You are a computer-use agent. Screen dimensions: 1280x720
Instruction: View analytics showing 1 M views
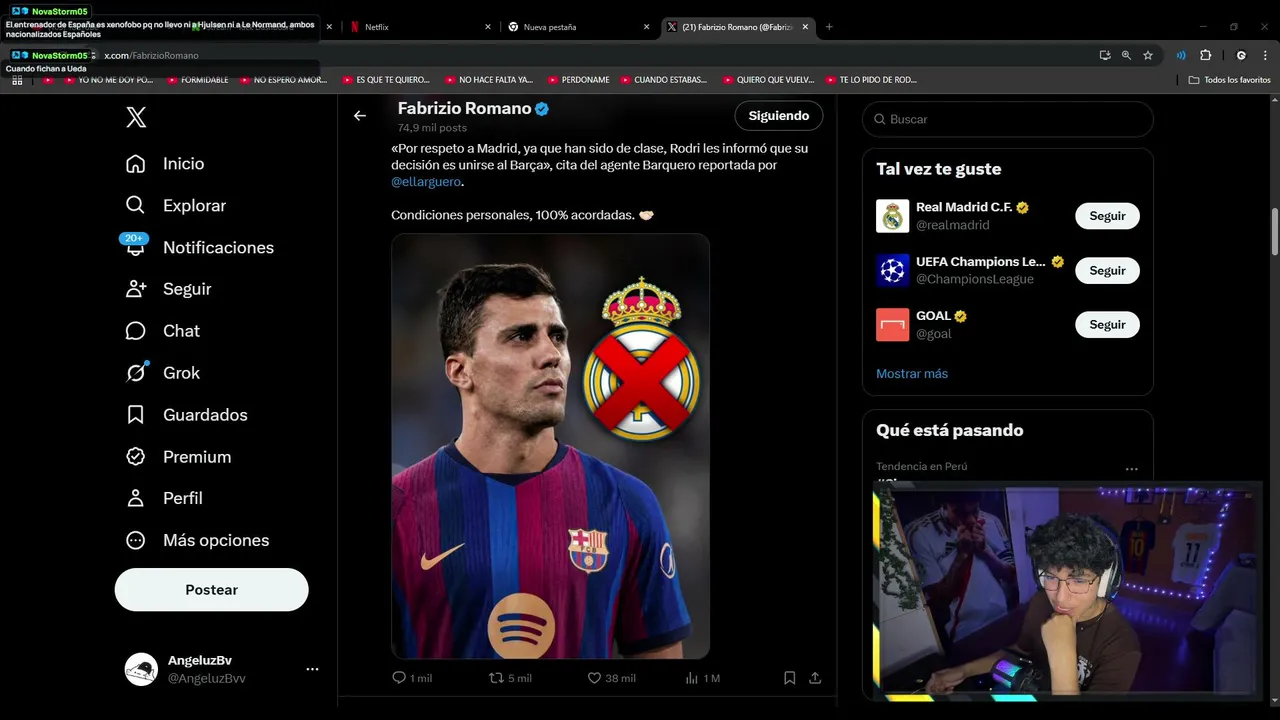point(702,678)
